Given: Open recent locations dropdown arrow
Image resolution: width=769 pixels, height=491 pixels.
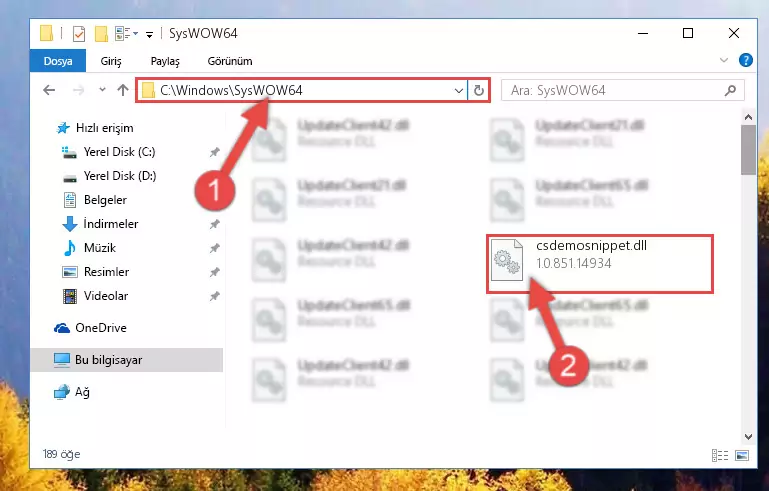Looking at the screenshot, I should coord(102,90).
